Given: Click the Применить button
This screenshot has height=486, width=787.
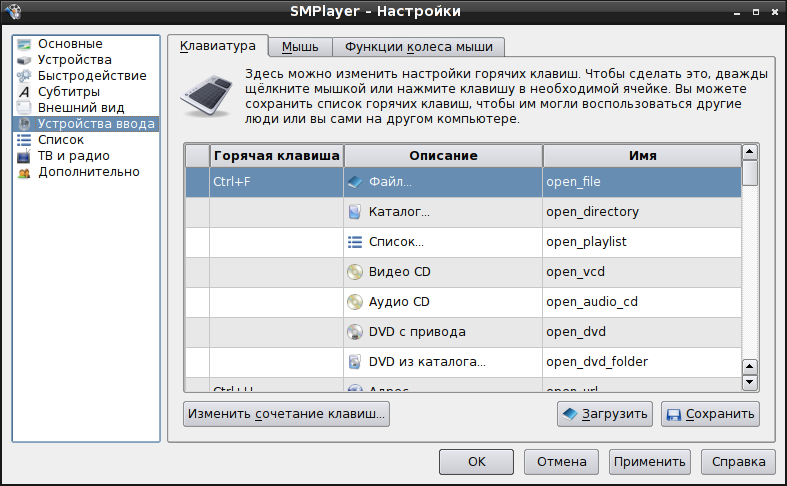Looking at the screenshot, I should [649, 462].
